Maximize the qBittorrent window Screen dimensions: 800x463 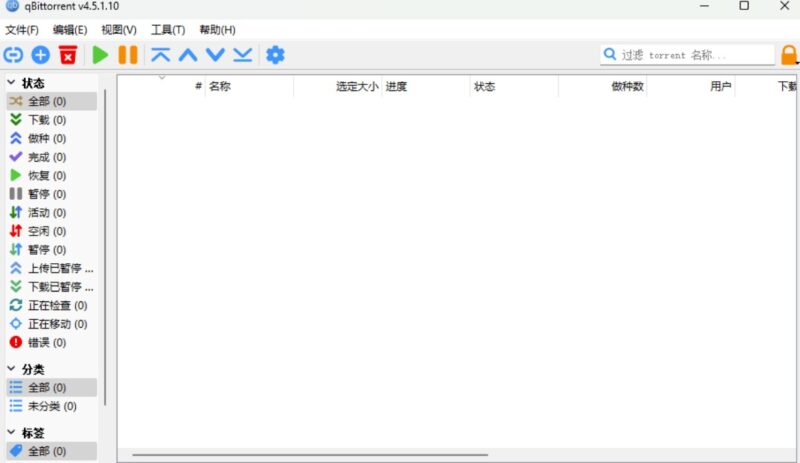click(744, 6)
